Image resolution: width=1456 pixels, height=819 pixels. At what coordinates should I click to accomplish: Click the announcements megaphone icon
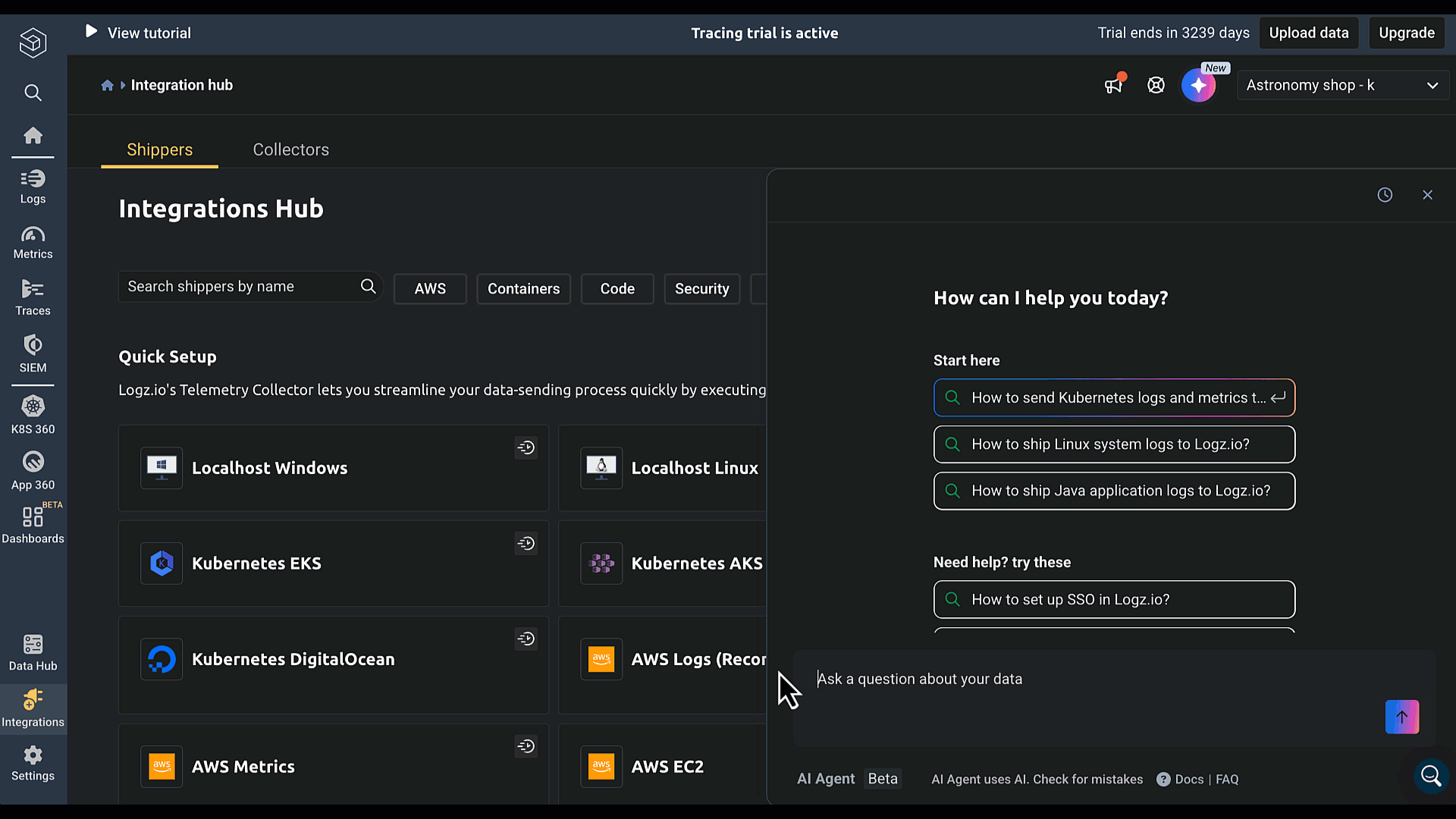click(x=1113, y=85)
